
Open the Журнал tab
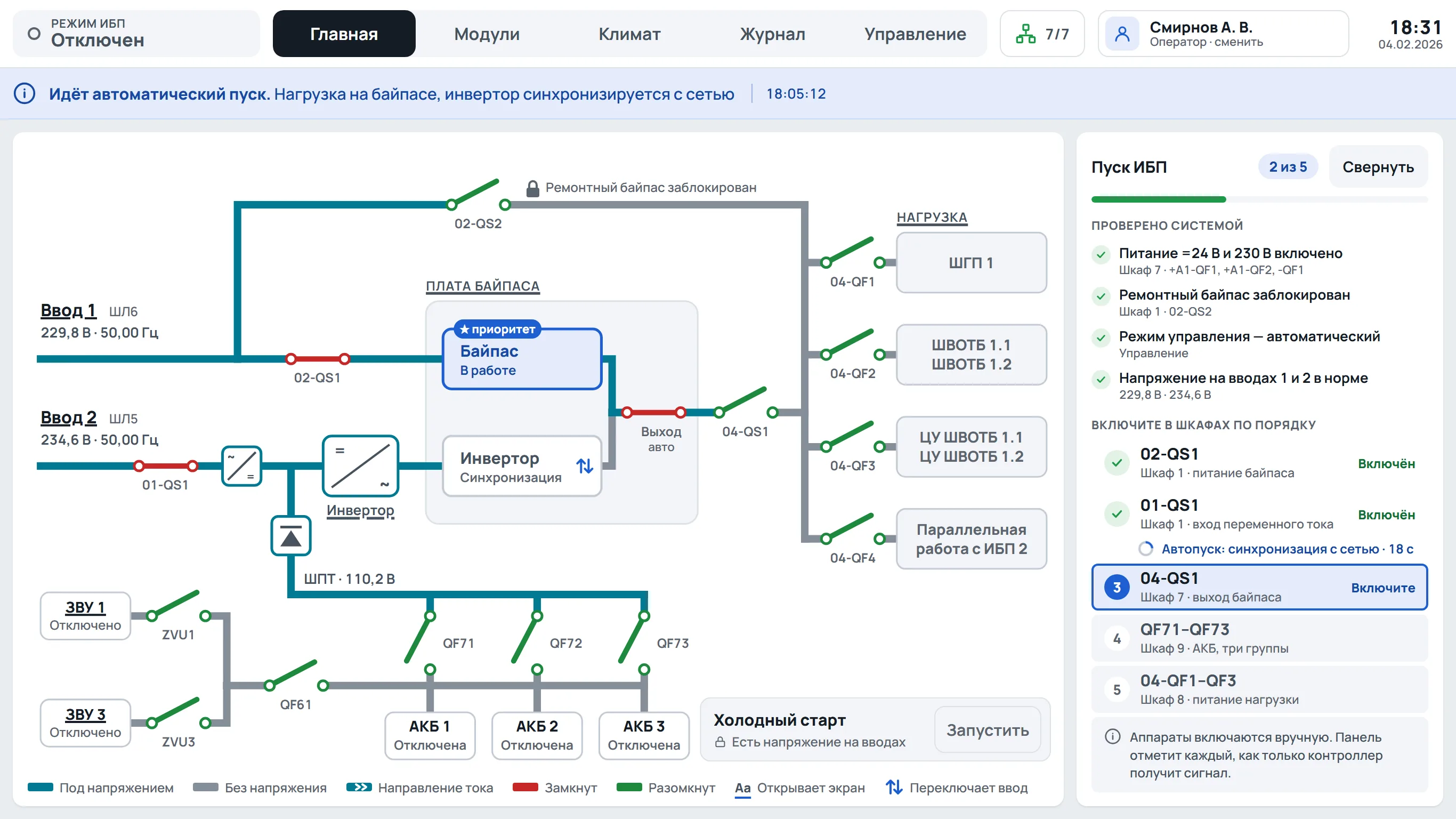point(772,34)
